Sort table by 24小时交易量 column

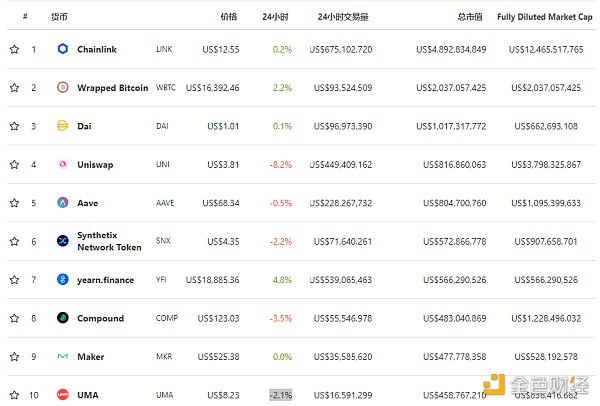[x=343, y=17]
